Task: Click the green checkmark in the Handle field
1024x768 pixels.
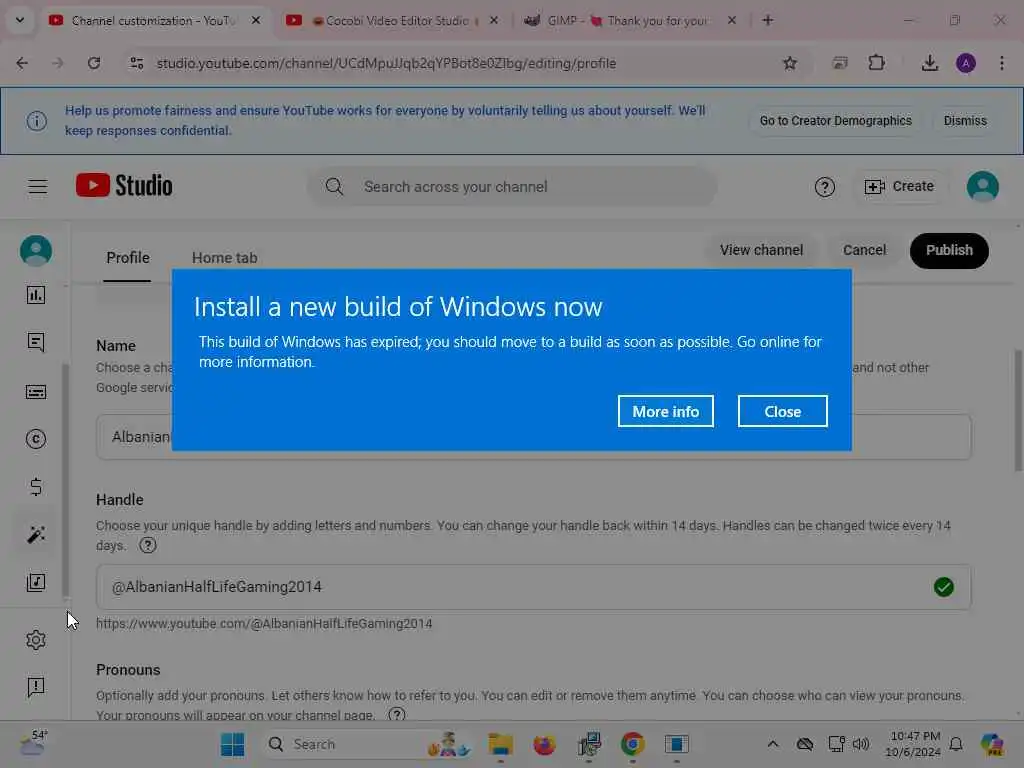Action: 944,587
